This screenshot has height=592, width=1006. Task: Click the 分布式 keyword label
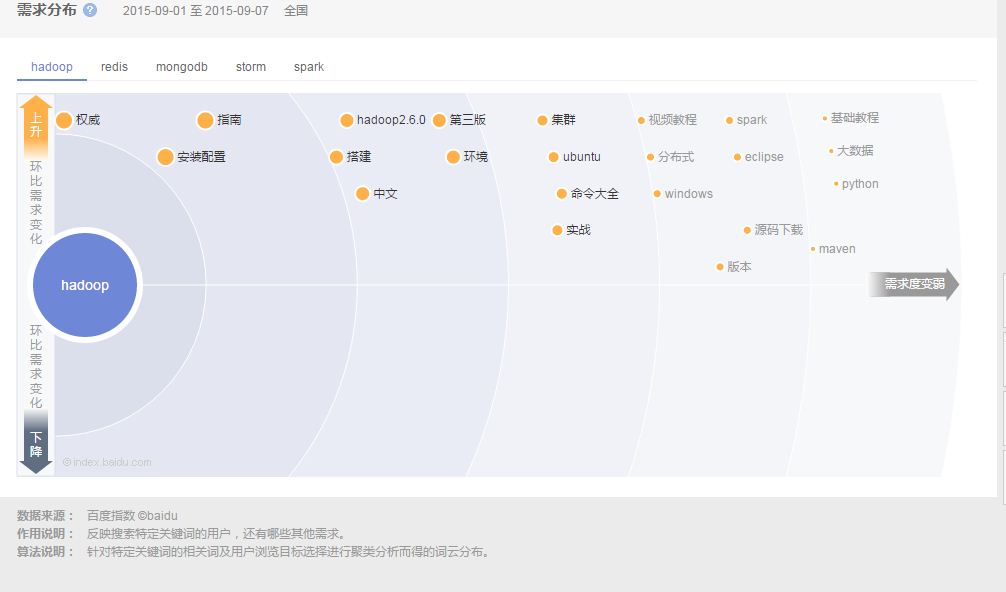676,157
